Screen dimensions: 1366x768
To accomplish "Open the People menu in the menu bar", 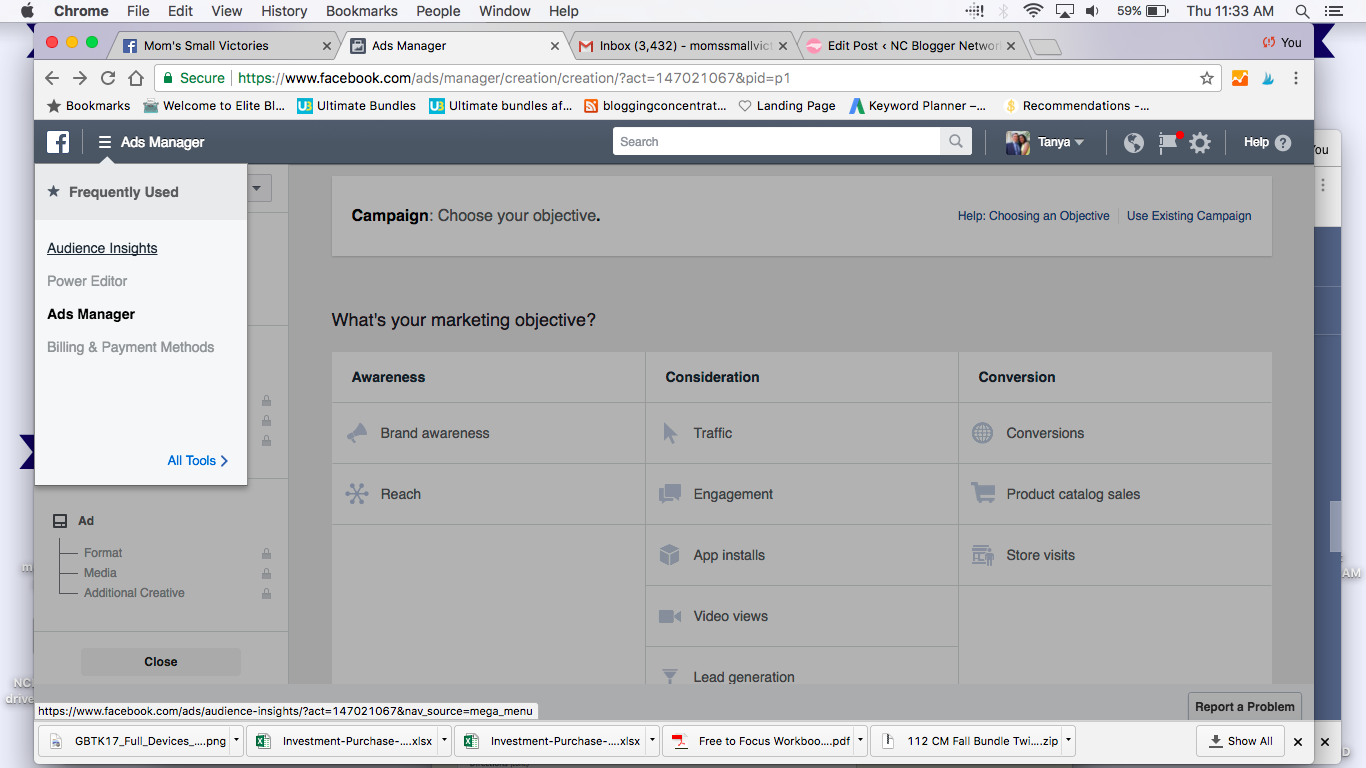I will 438,11.
